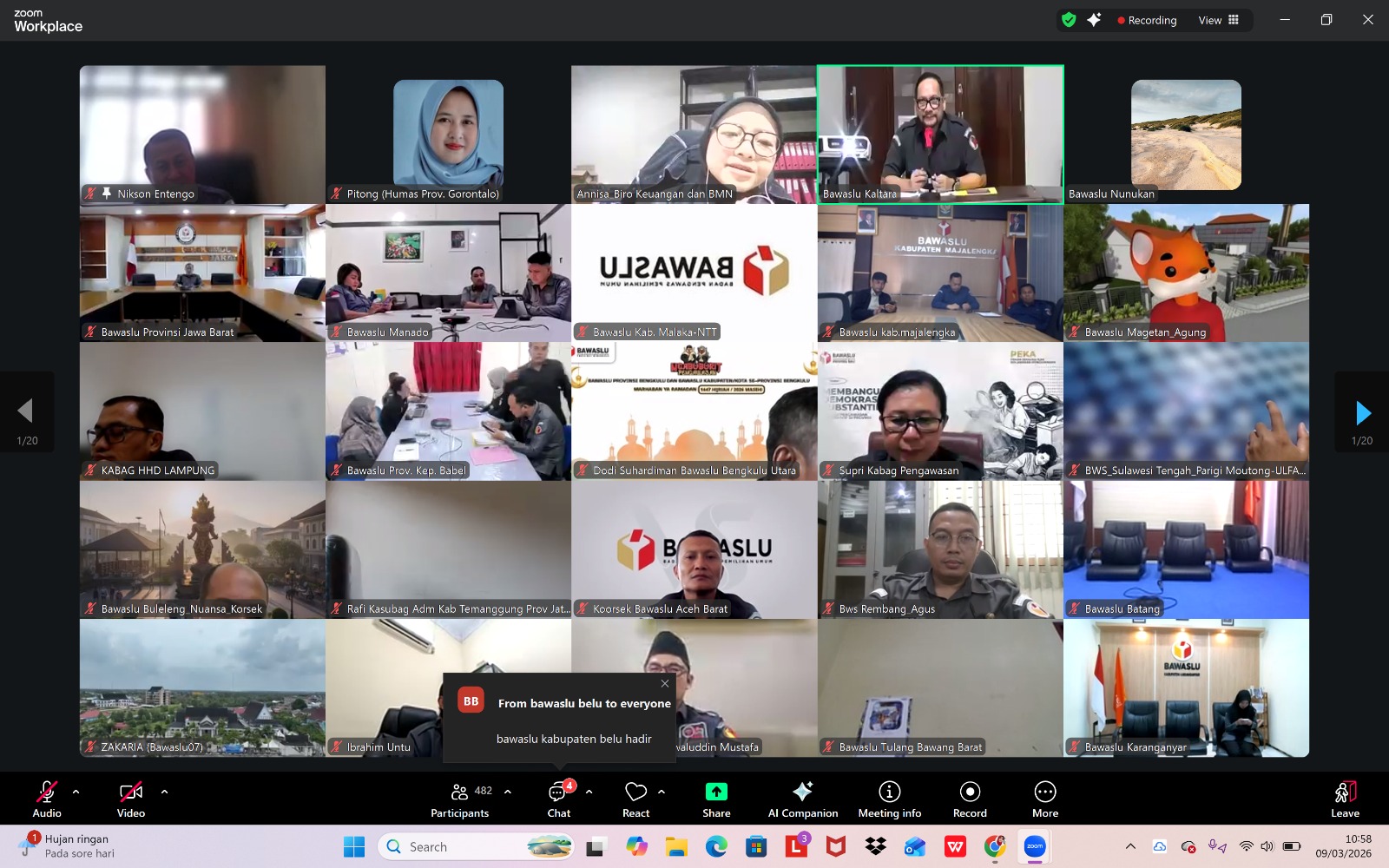This screenshot has height=868, width=1389.
Task: Select the Bawaslu Magetan_Agung fox avatar tile
Action: (1186, 273)
